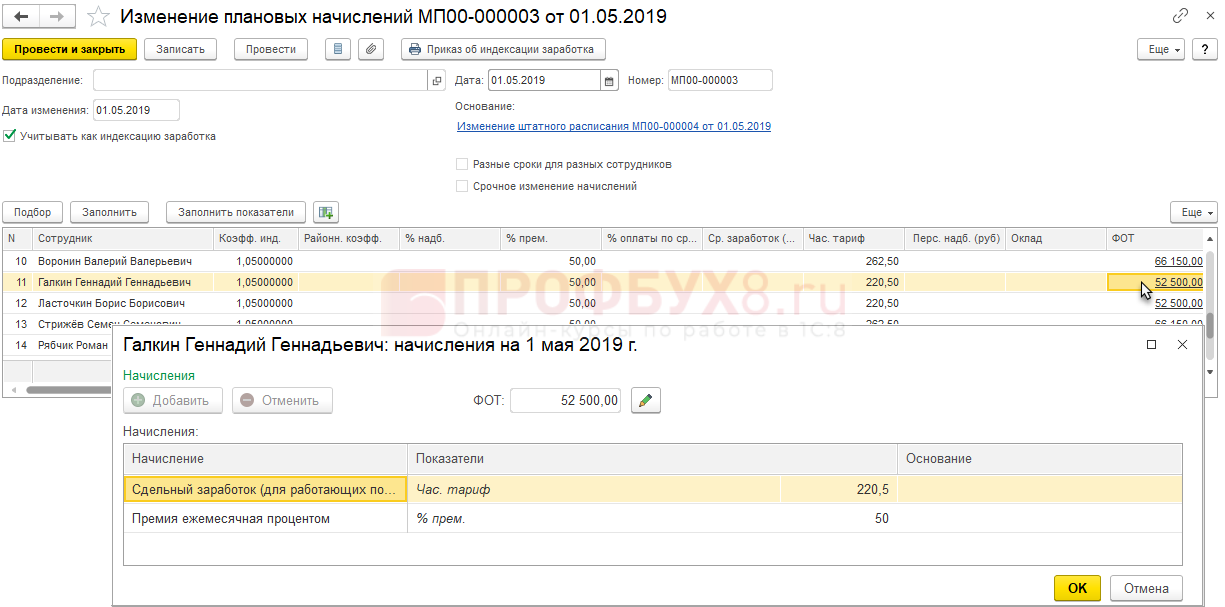Copy link using the chain icon
The image size is (1225, 607).
[x=1180, y=17]
